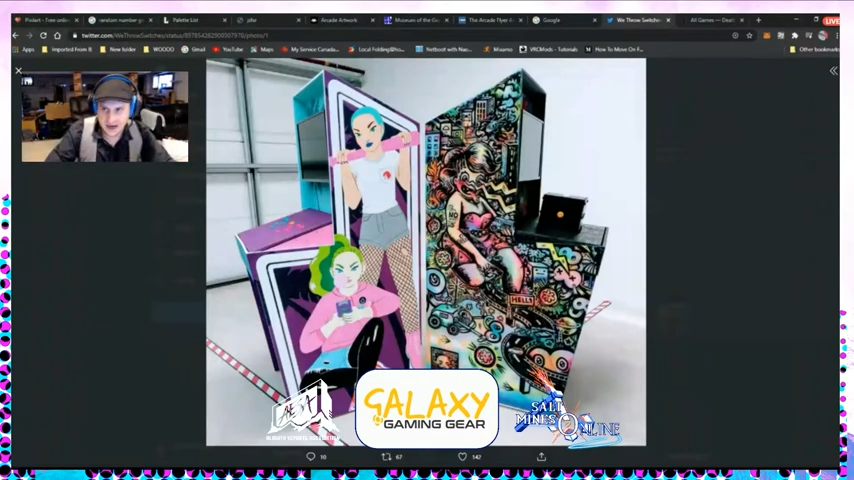Close the Twitter photo viewer with the X
This screenshot has width=854, height=480.
(x=19, y=70)
